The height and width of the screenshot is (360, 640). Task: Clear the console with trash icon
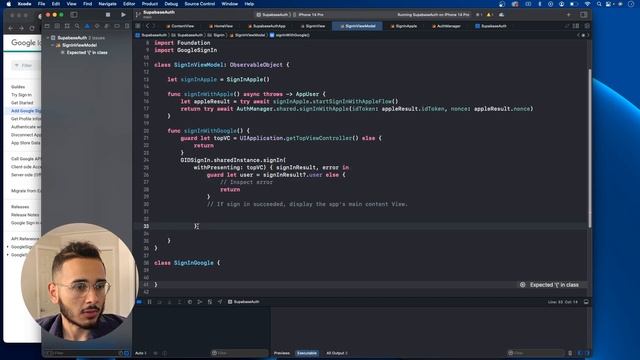coord(570,353)
